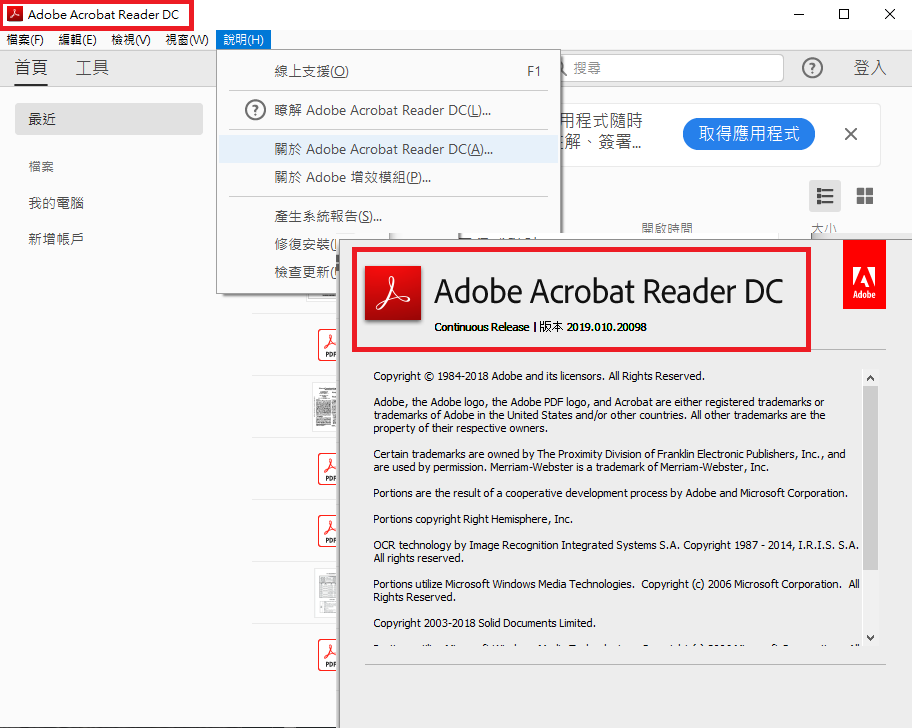
Task: Click the question mark icon beside 瞭解 Adobe Acrobat Reader DC
Action: 255,110
